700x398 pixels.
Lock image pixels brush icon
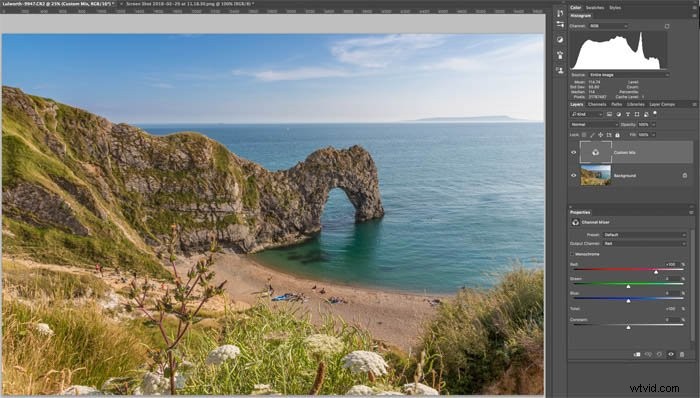[x=592, y=135]
